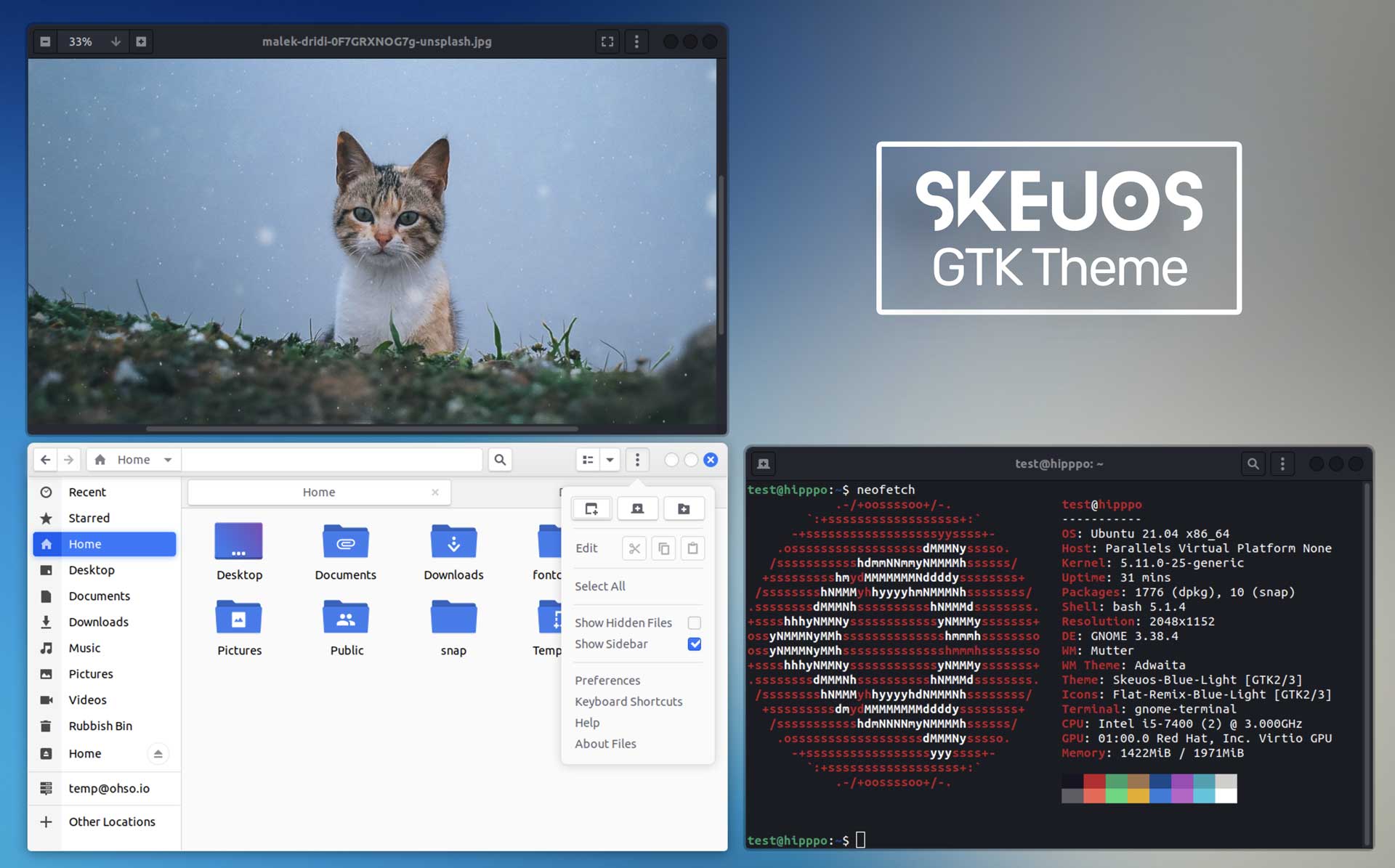
Task: Close the Home tab
Action: pos(435,492)
